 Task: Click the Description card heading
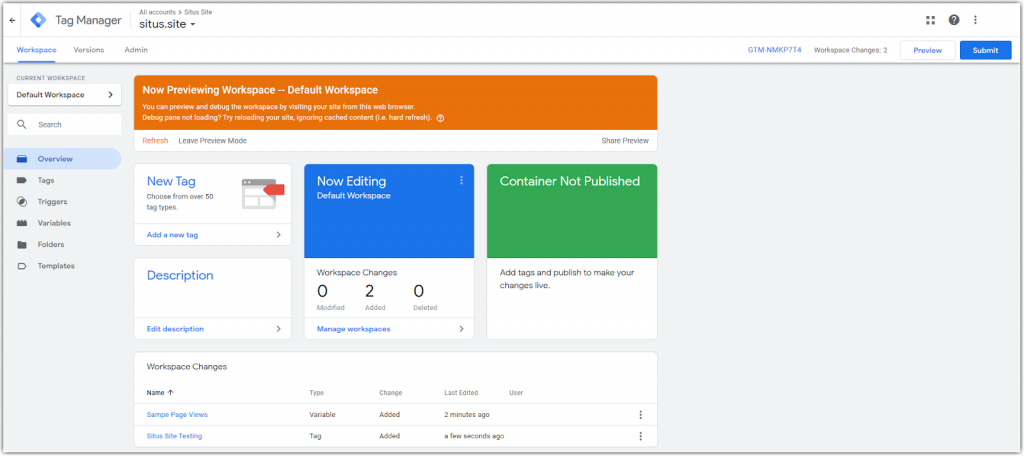pyautogui.click(x=180, y=276)
